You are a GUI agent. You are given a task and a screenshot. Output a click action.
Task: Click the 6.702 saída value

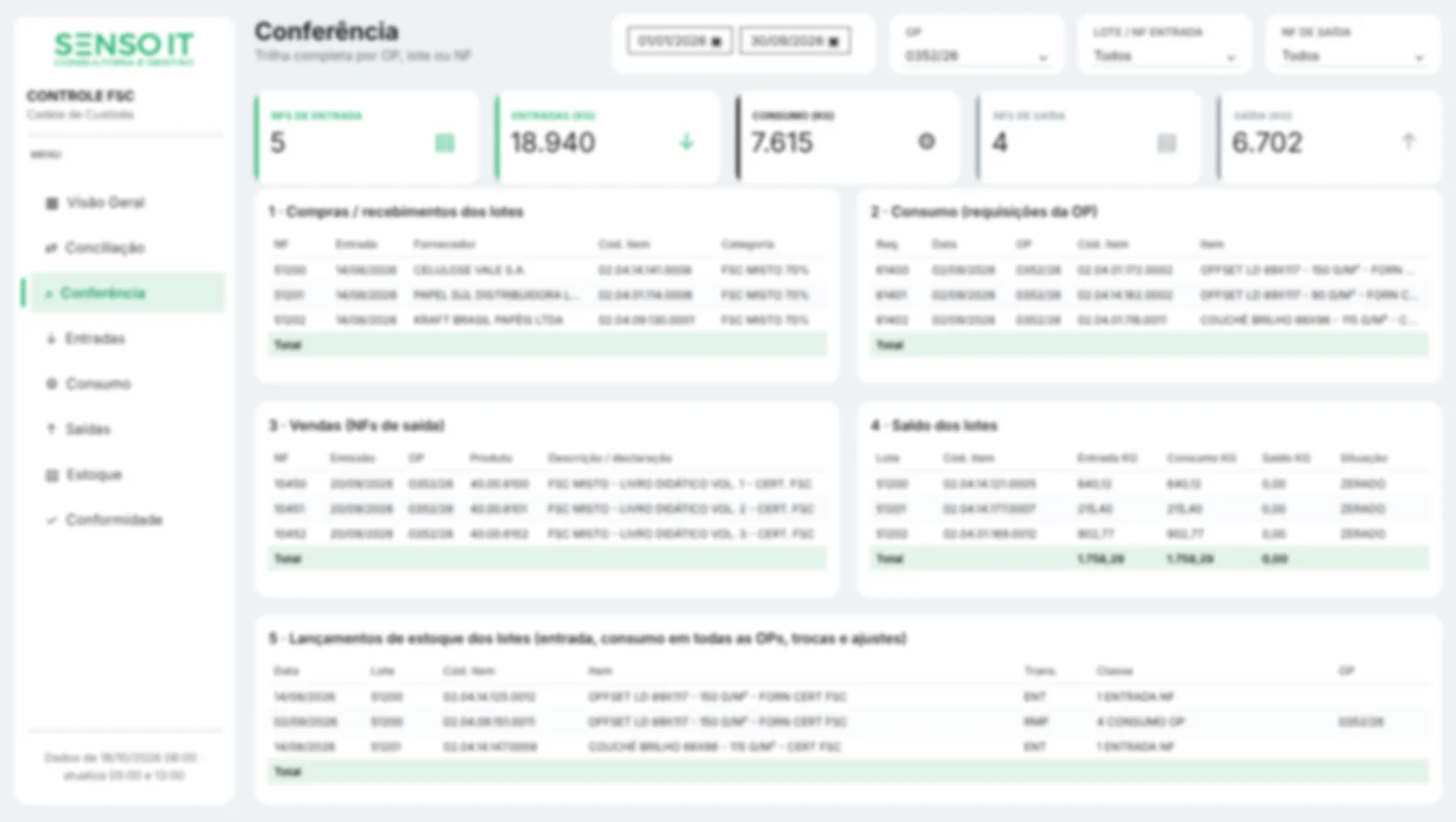1267,143
